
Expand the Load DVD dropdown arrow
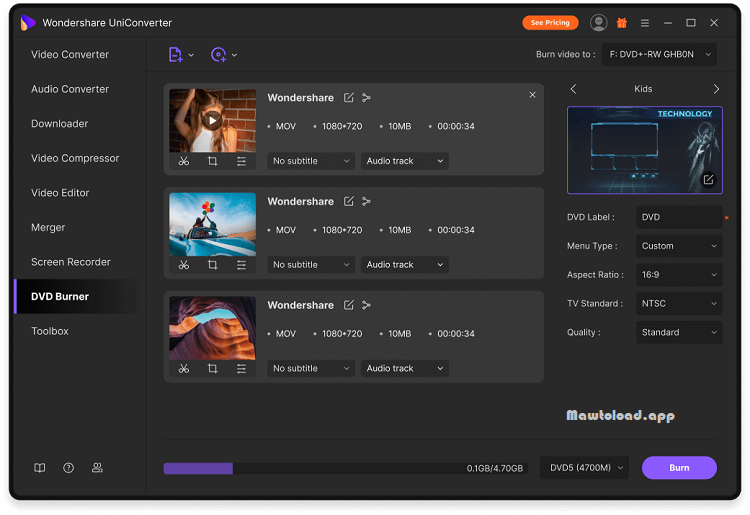(x=234, y=55)
